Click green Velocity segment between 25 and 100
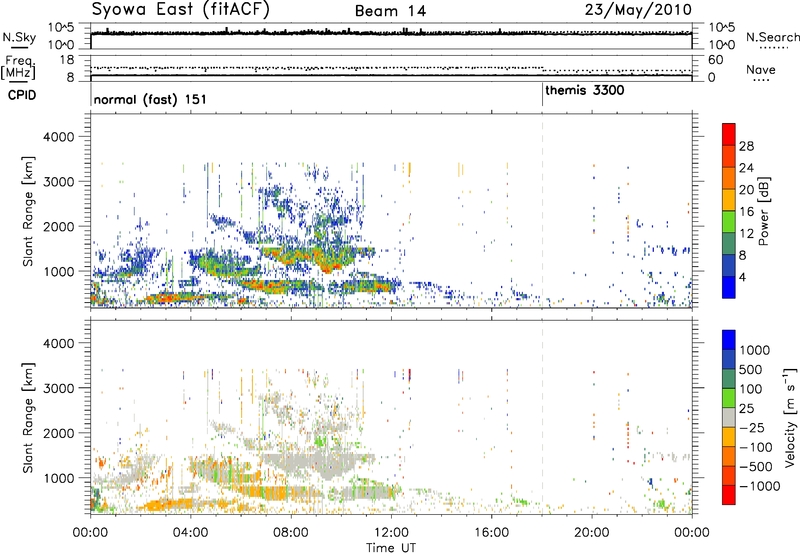This screenshot has width=800, height=554. pos(729,398)
